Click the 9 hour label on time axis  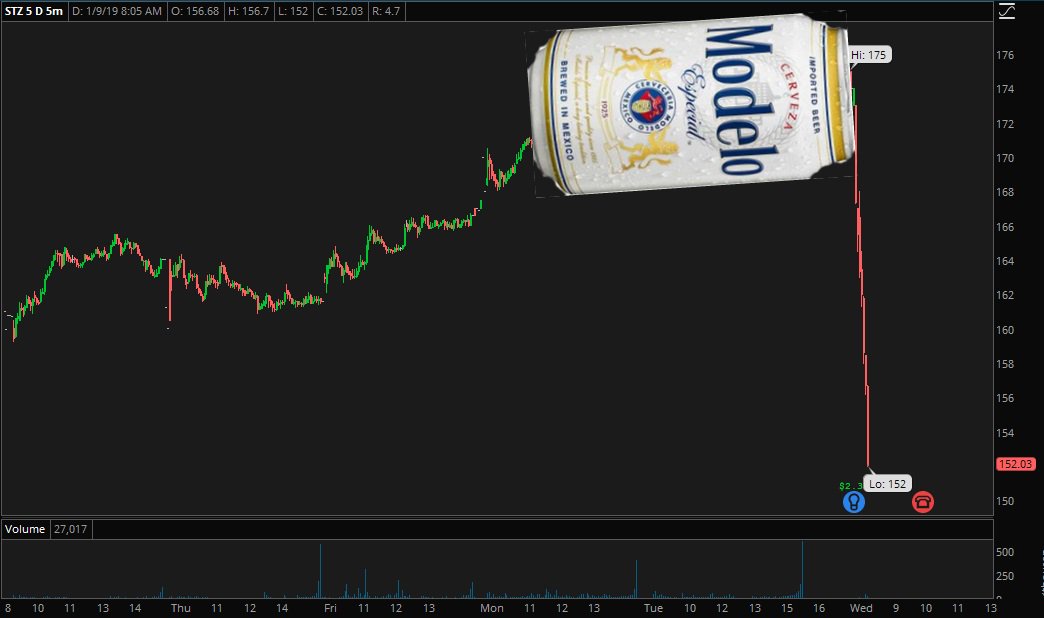pyautogui.click(x=896, y=608)
